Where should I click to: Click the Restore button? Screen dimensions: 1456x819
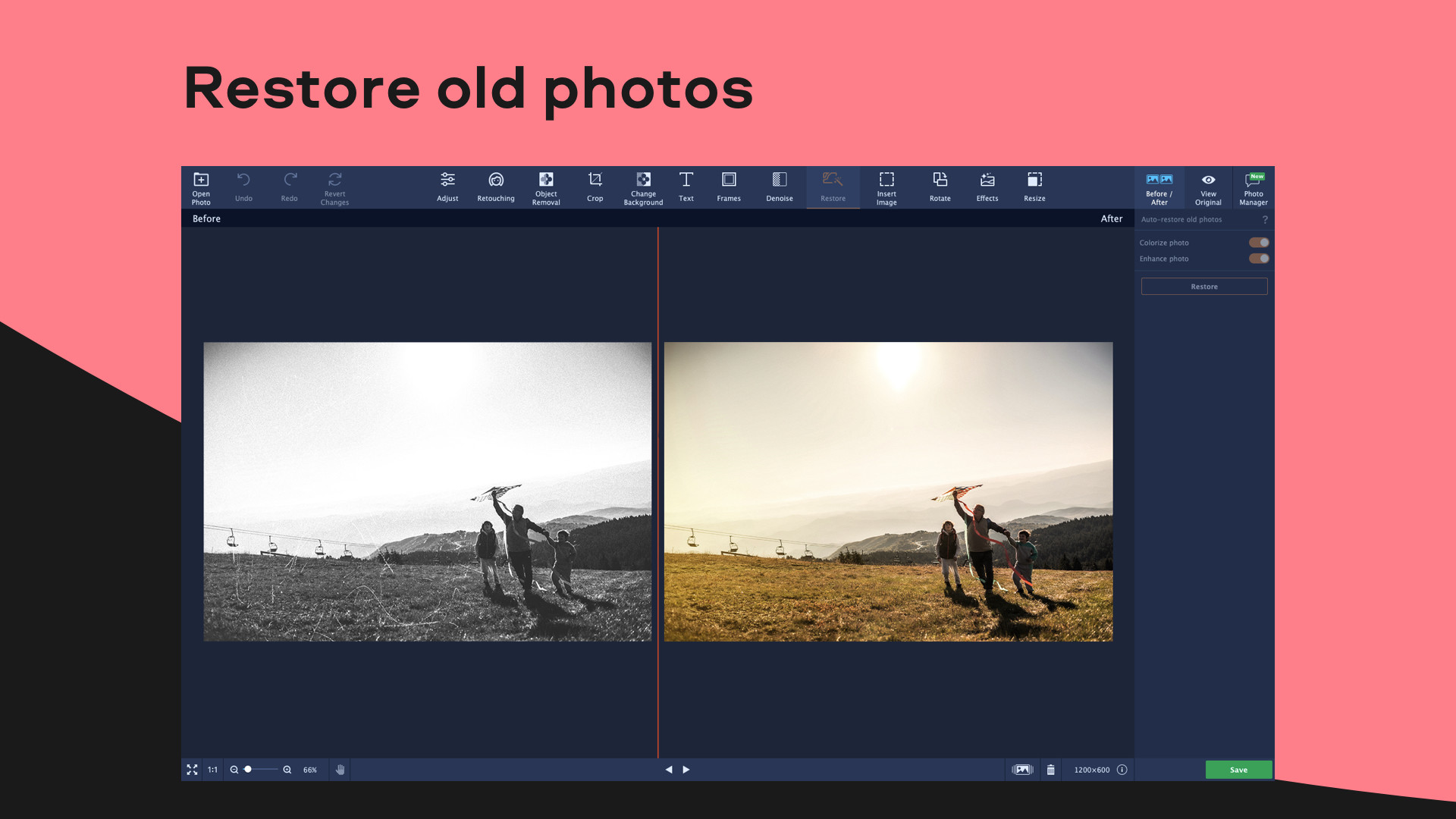1203,286
